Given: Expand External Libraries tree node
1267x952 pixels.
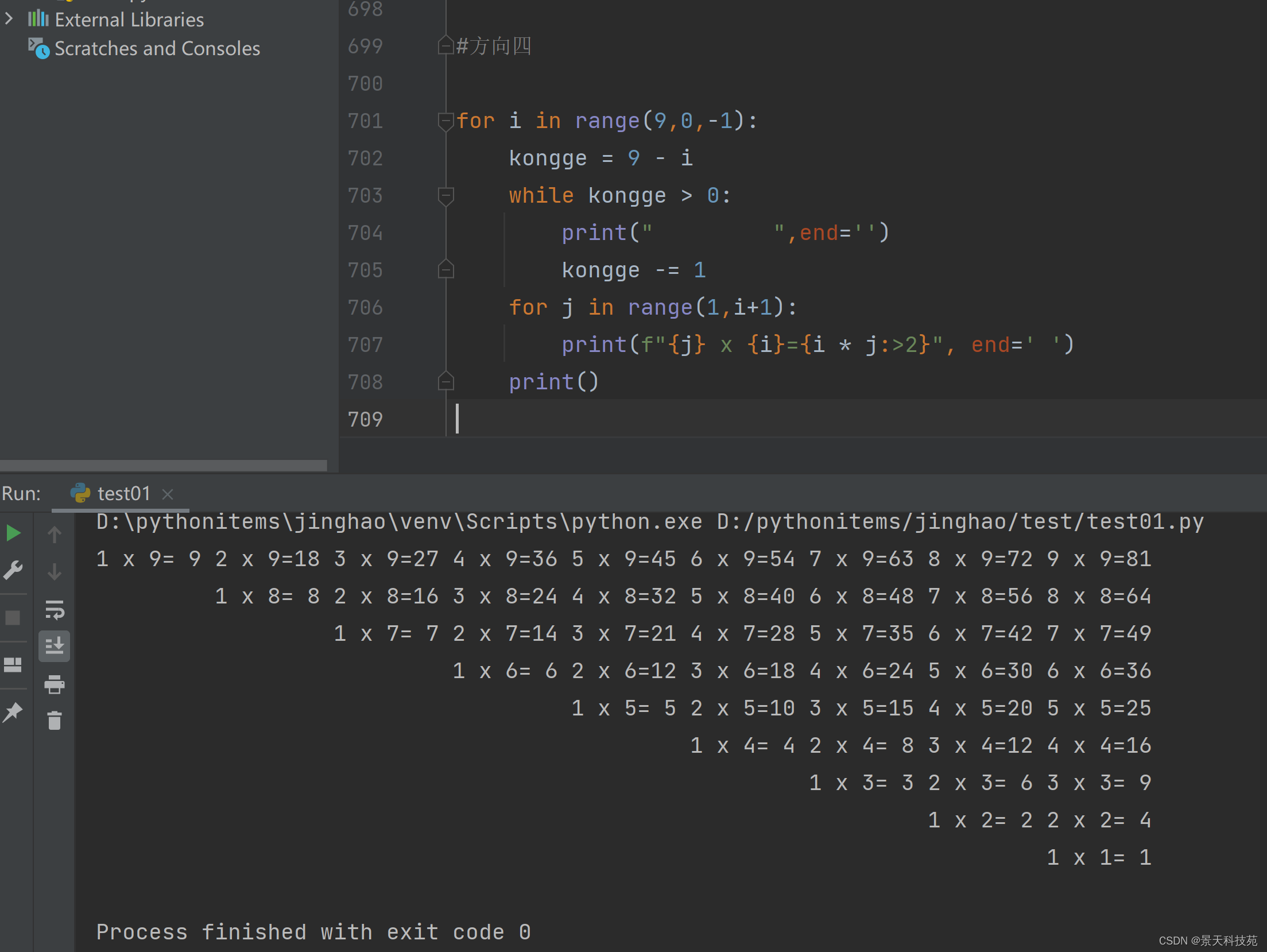Looking at the screenshot, I should tap(9, 19).
